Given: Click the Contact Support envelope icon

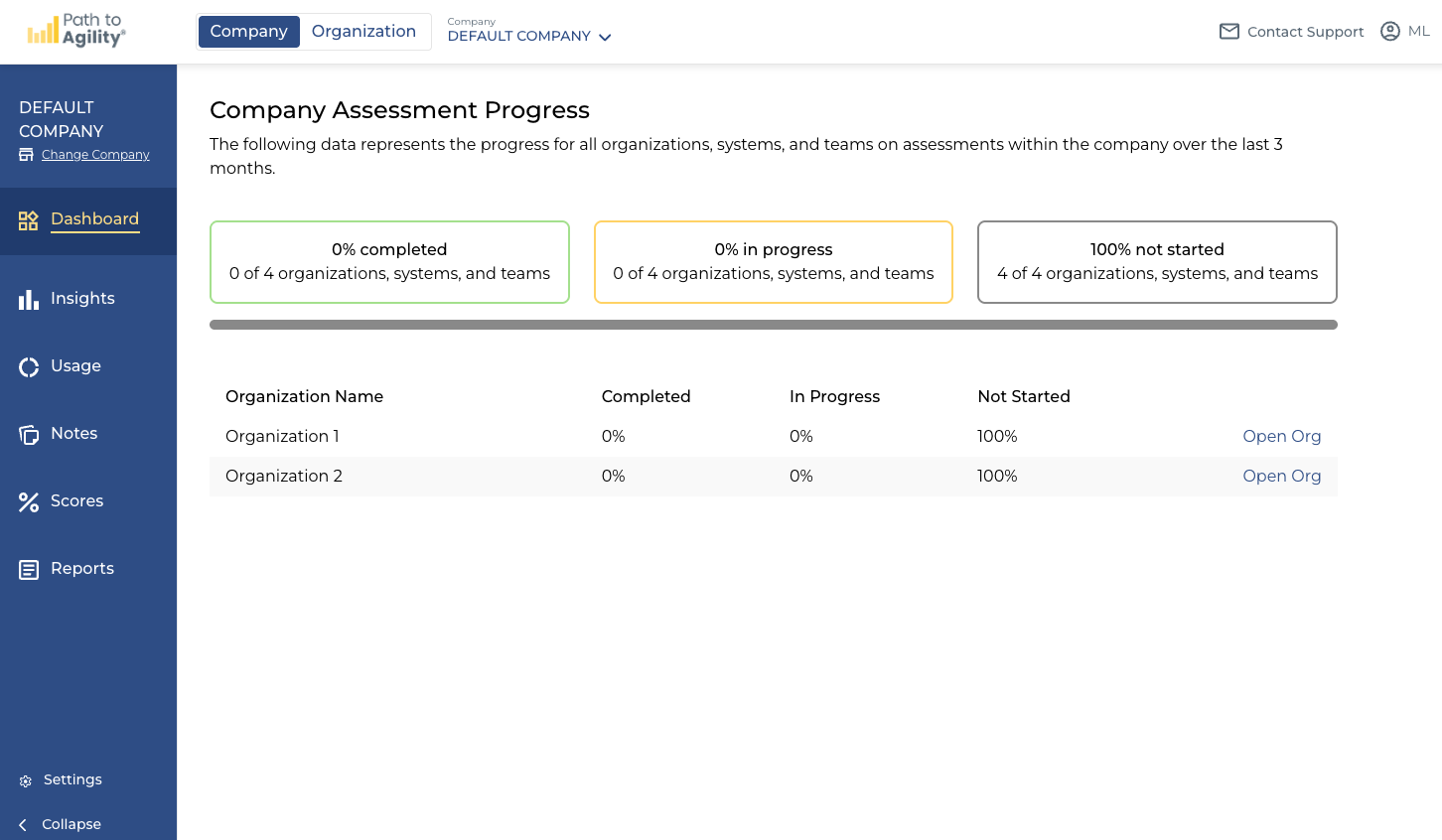Looking at the screenshot, I should tap(1229, 32).
